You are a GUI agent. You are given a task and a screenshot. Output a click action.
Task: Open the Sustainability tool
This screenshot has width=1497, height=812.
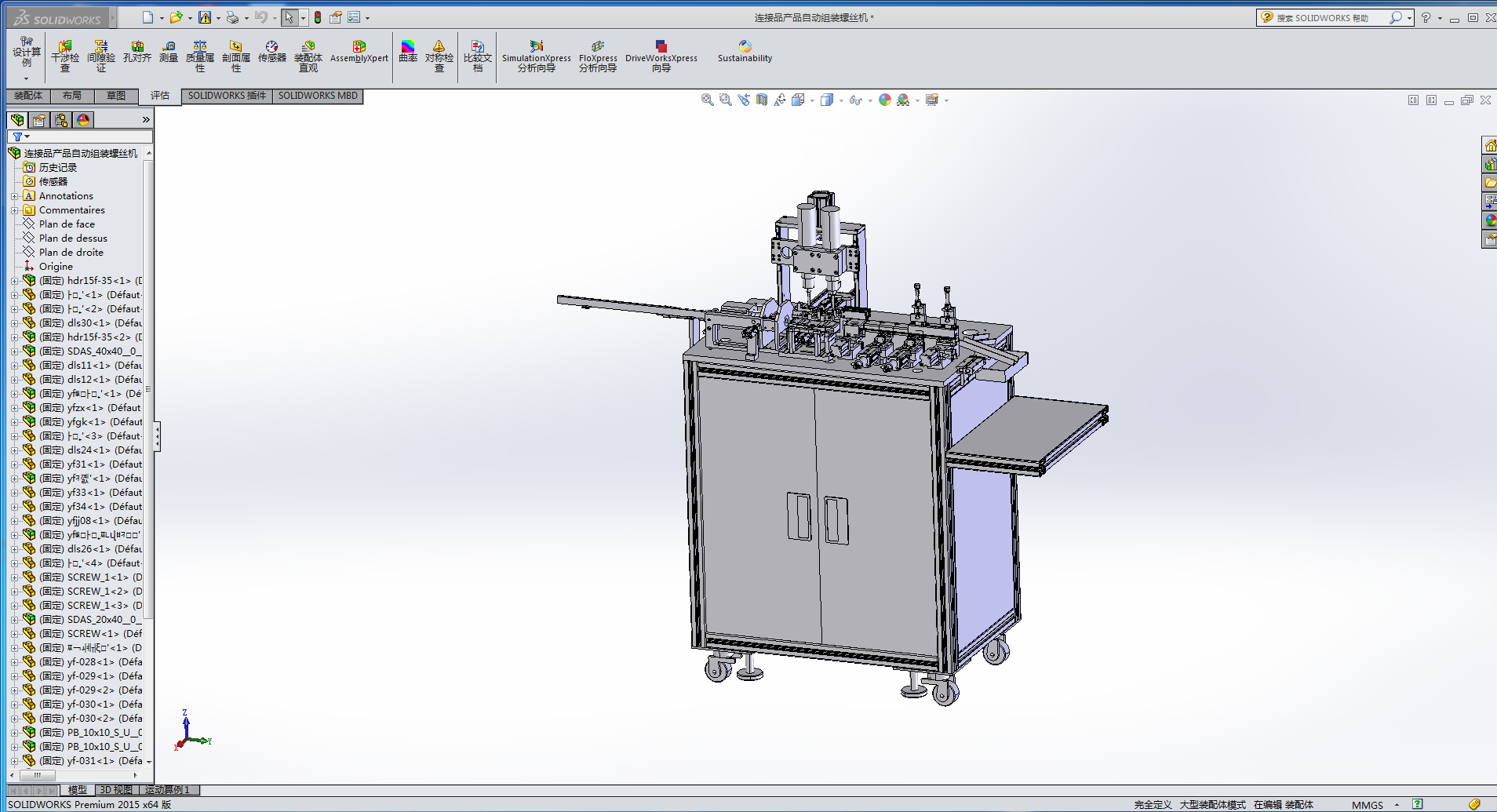(745, 53)
